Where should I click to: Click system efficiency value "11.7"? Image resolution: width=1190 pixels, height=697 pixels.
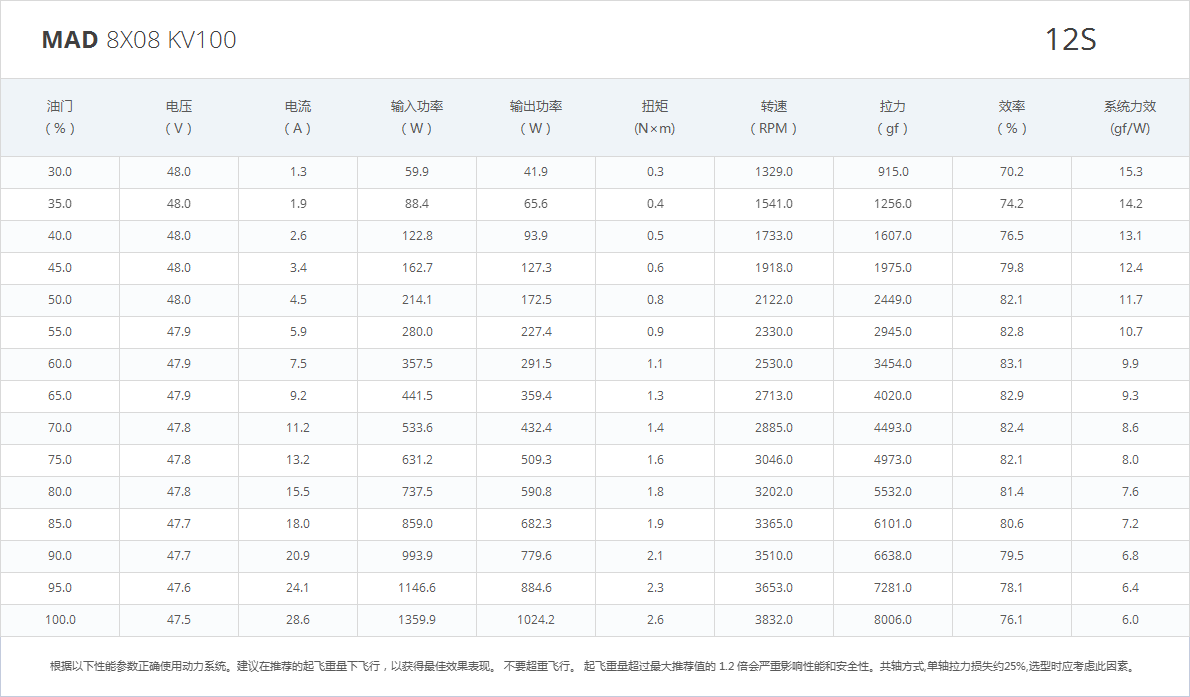coord(1131,299)
